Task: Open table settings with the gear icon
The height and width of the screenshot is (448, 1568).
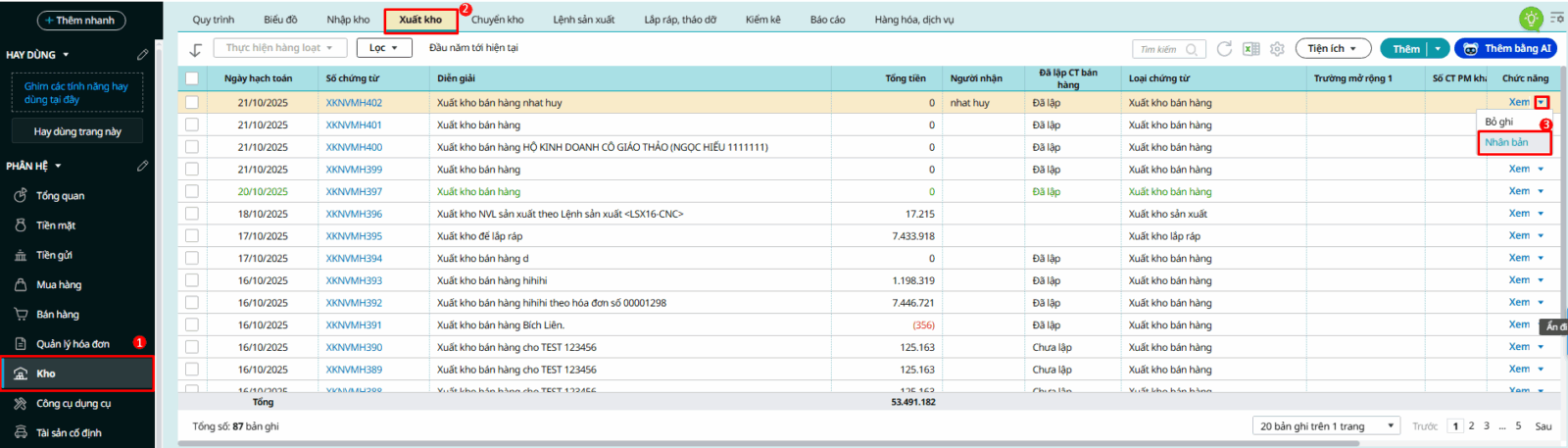Action: point(1277,49)
